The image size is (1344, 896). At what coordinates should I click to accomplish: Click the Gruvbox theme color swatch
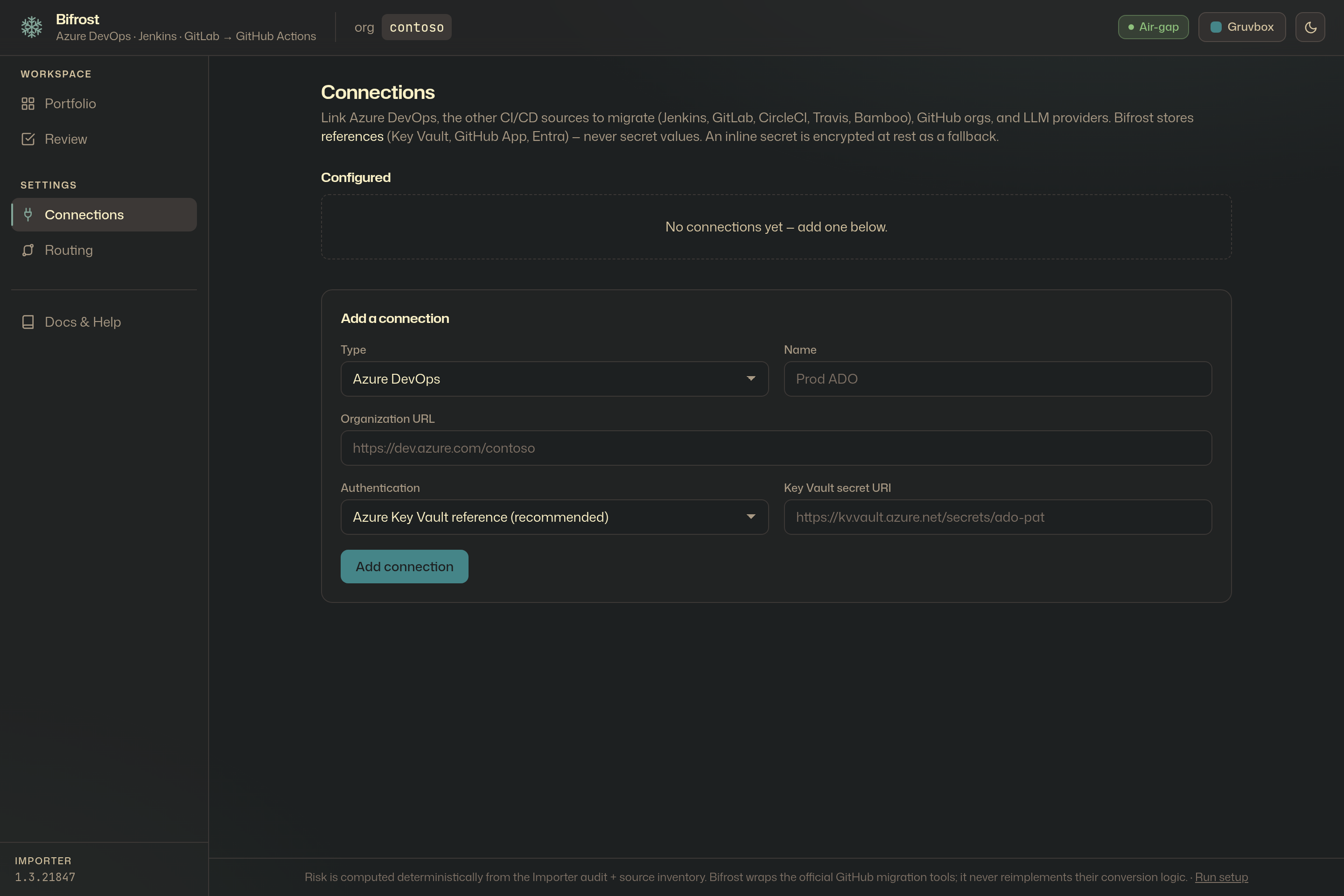(x=1216, y=27)
